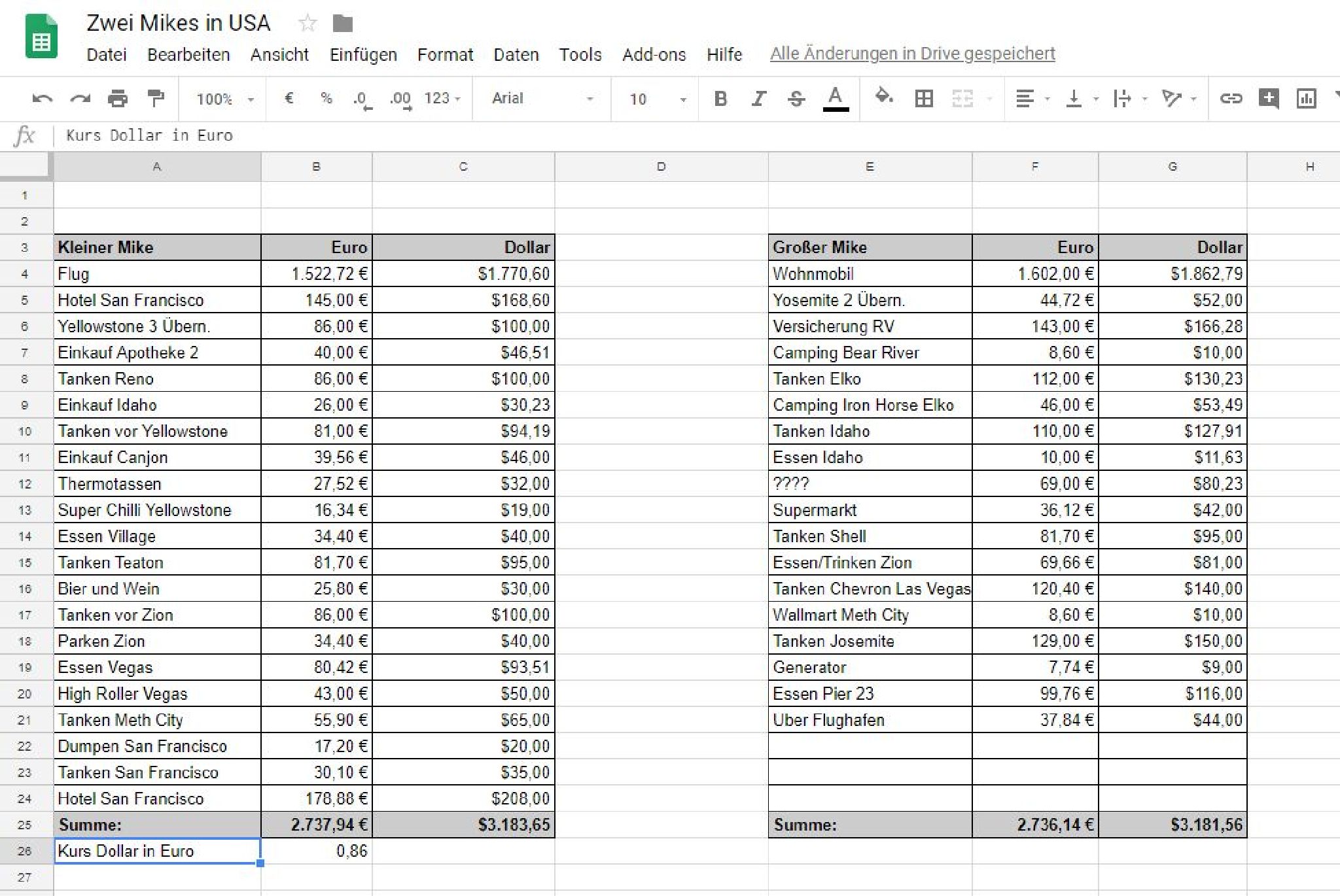Select the 'Wohnmobil' cell
1340x896 pixels.
[x=870, y=273]
